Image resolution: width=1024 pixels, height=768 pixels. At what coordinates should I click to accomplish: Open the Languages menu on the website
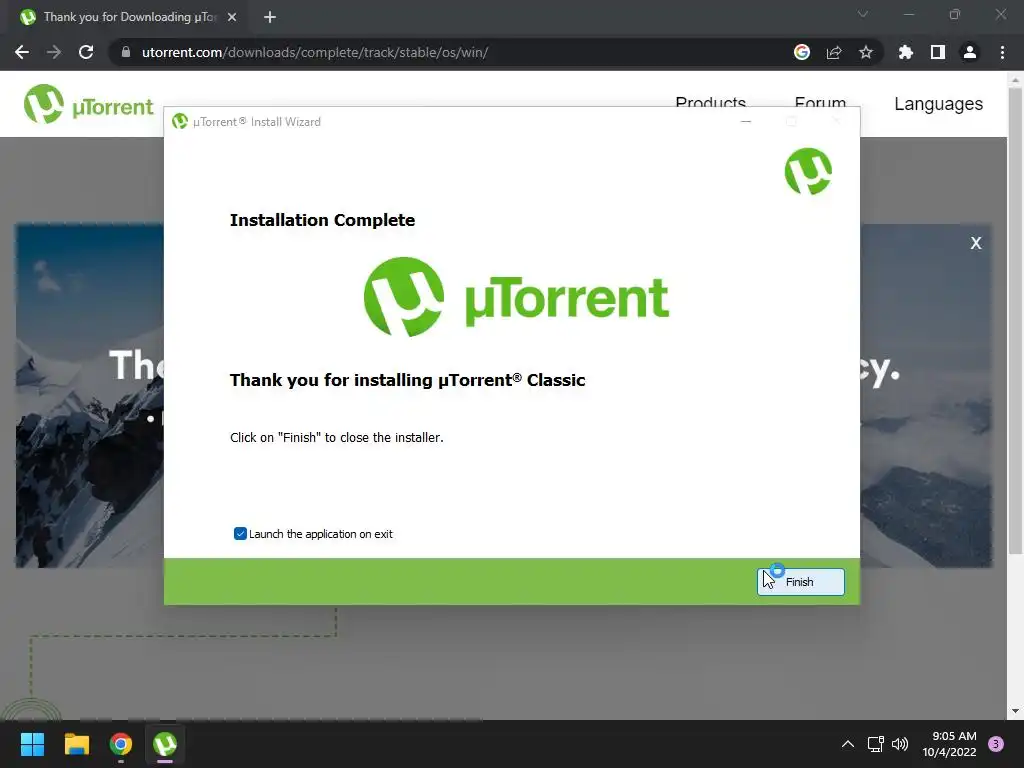tap(938, 104)
